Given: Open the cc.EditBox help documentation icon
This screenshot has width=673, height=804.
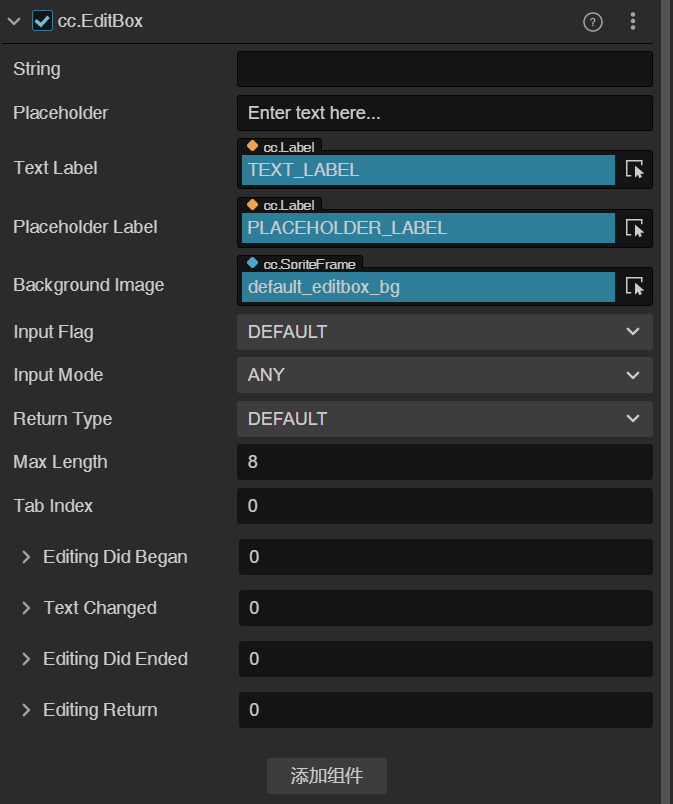Looking at the screenshot, I should pyautogui.click(x=593, y=21).
